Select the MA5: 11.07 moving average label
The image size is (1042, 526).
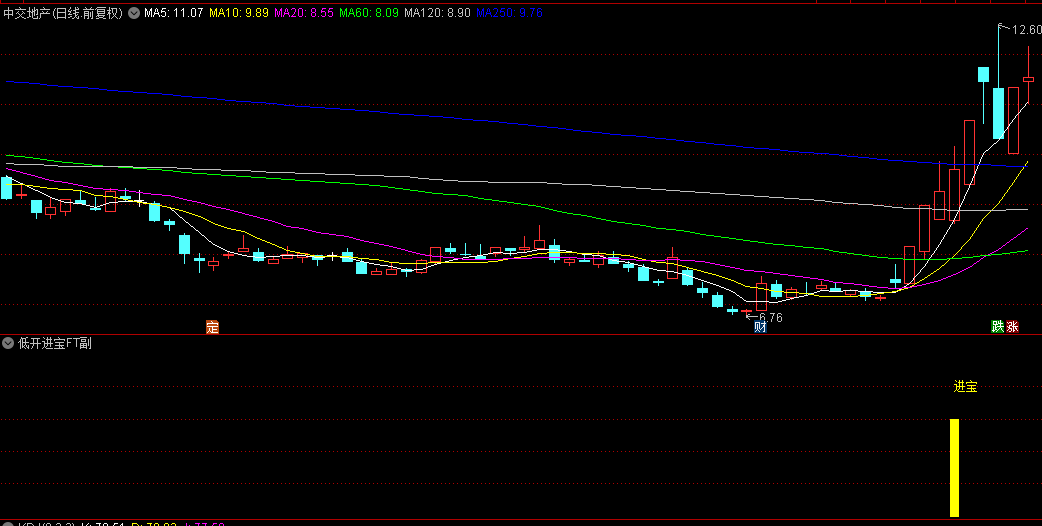173,13
